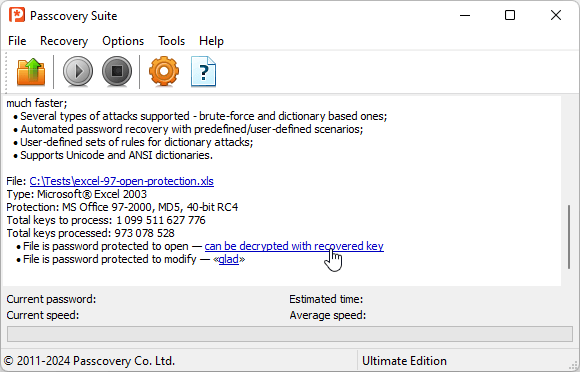The height and width of the screenshot is (372, 580).
Task: Maximize the Passcovery Suite window
Action: point(510,16)
